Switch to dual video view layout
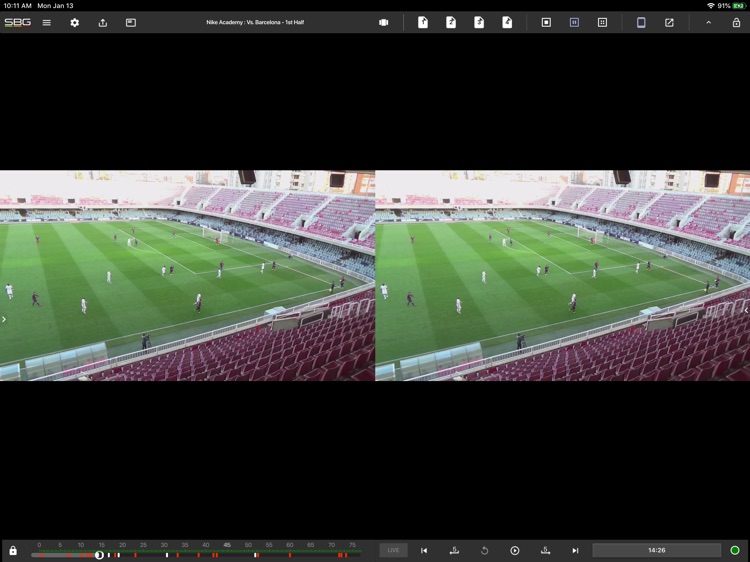Image resolution: width=750 pixels, height=562 pixels. [x=574, y=22]
